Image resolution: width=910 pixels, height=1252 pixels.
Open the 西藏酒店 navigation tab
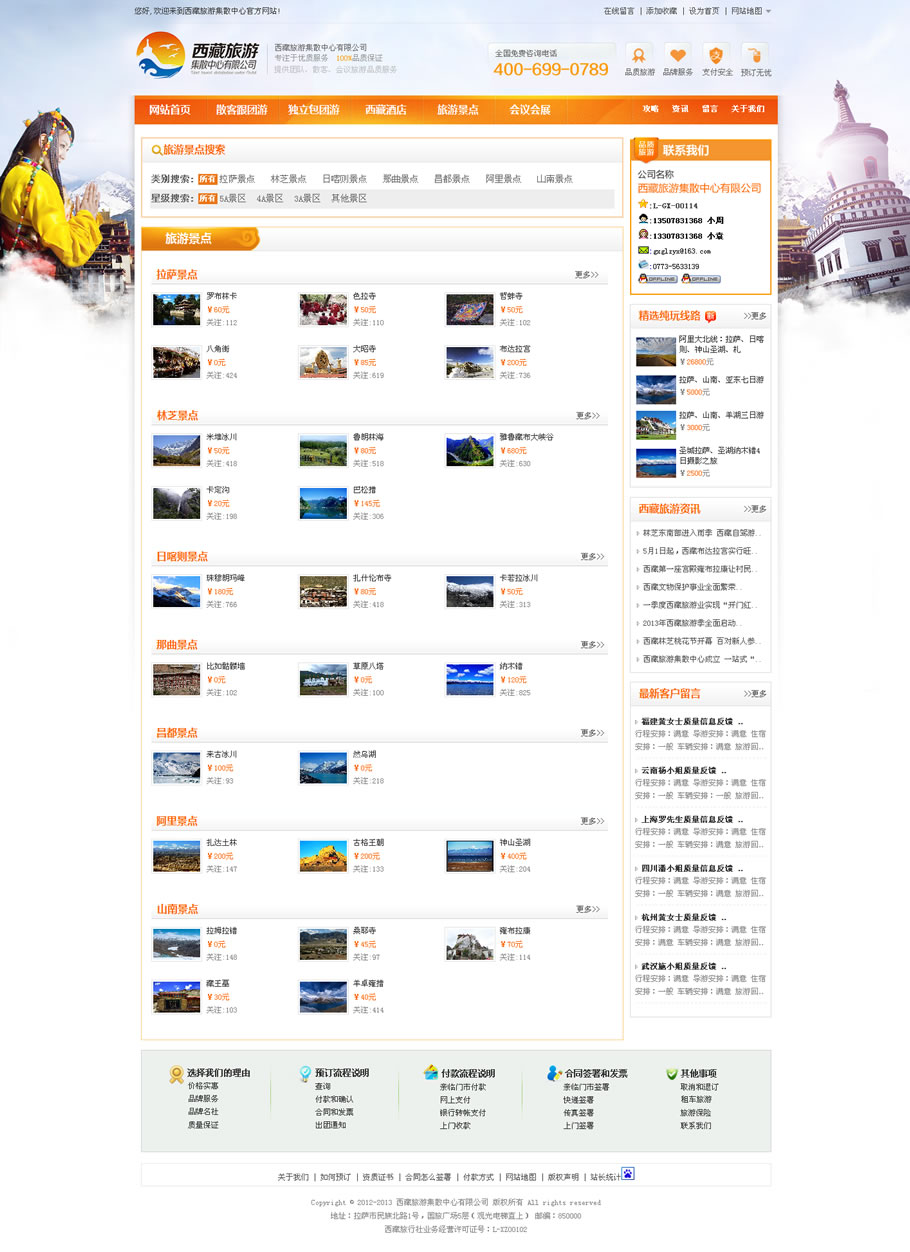385,110
